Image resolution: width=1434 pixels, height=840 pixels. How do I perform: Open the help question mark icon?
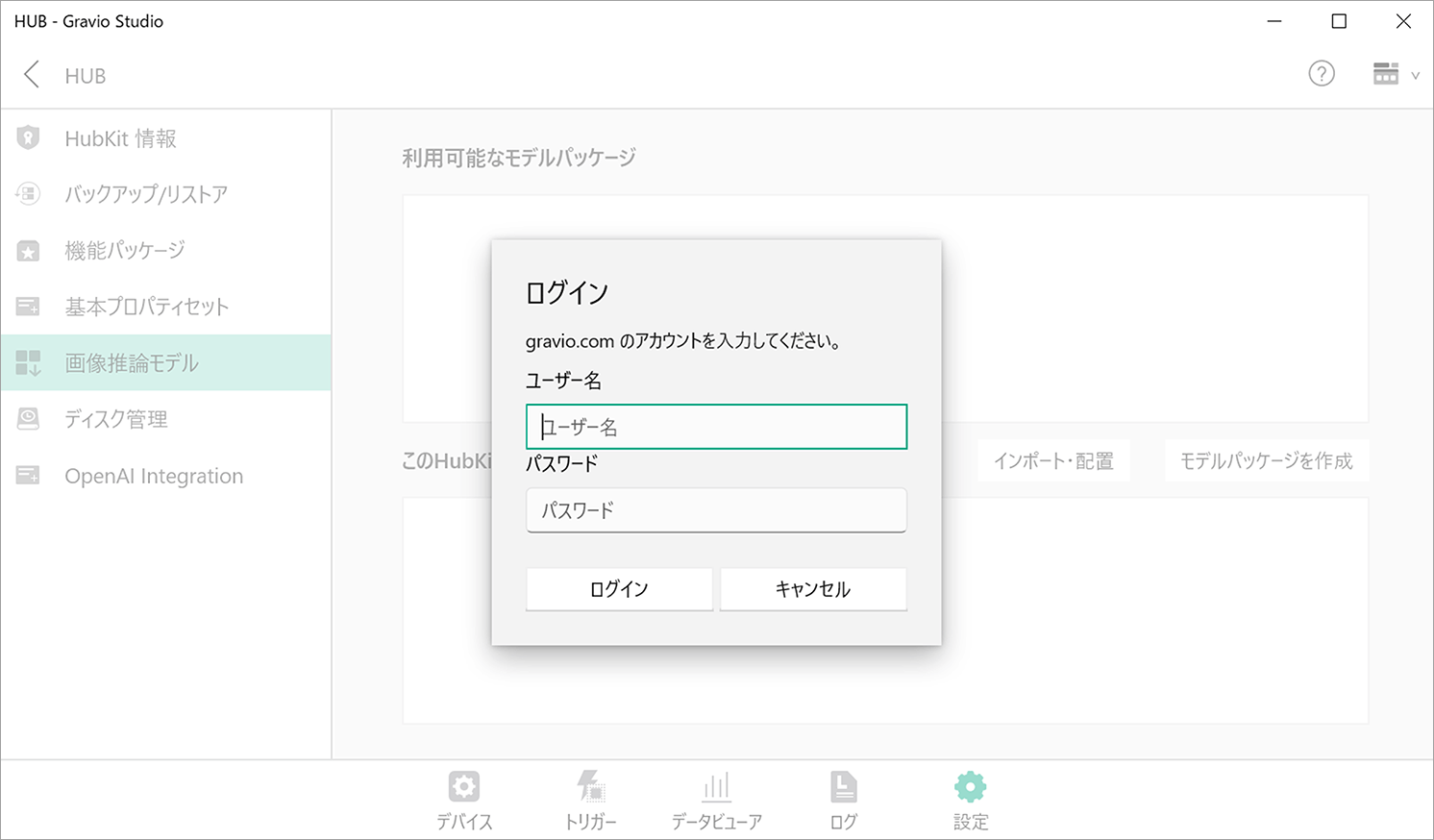tap(1322, 74)
